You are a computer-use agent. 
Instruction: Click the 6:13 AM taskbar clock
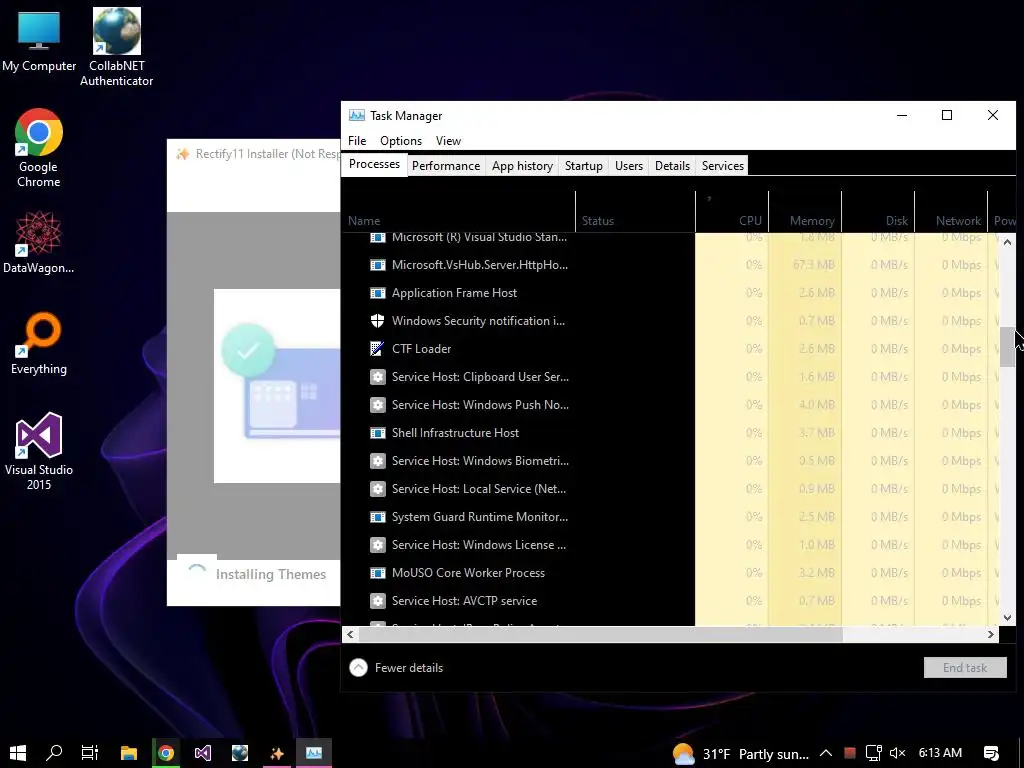(x=940, y=753)
